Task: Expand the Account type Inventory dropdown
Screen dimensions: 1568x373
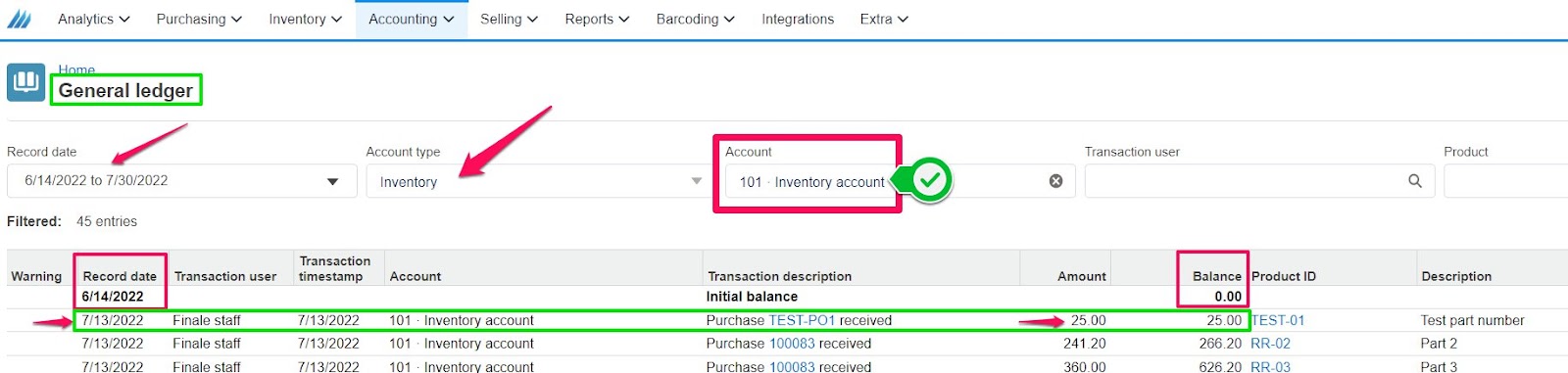Action: tap(697, 181)
